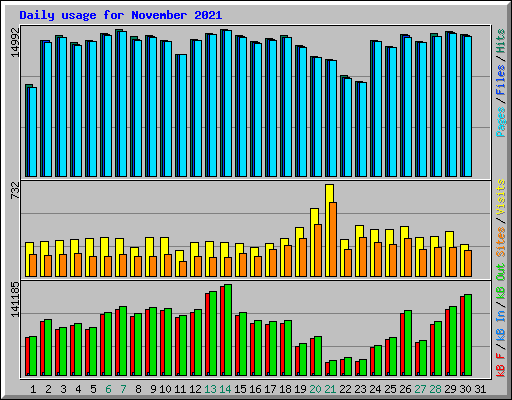This screenshot has height=400, width=512.
Task: Click day 23 on the x-axis
Action: click(360, 389)
